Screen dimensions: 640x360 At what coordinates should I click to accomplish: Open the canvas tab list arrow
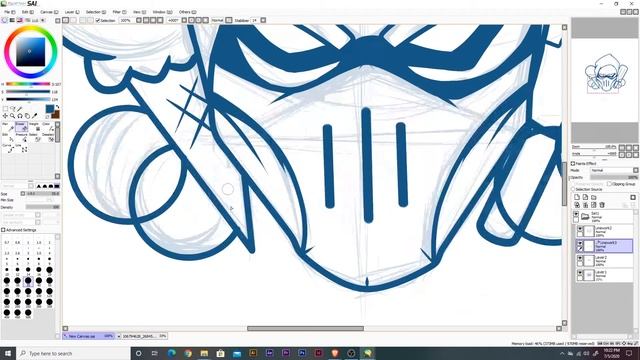(119, 336)
